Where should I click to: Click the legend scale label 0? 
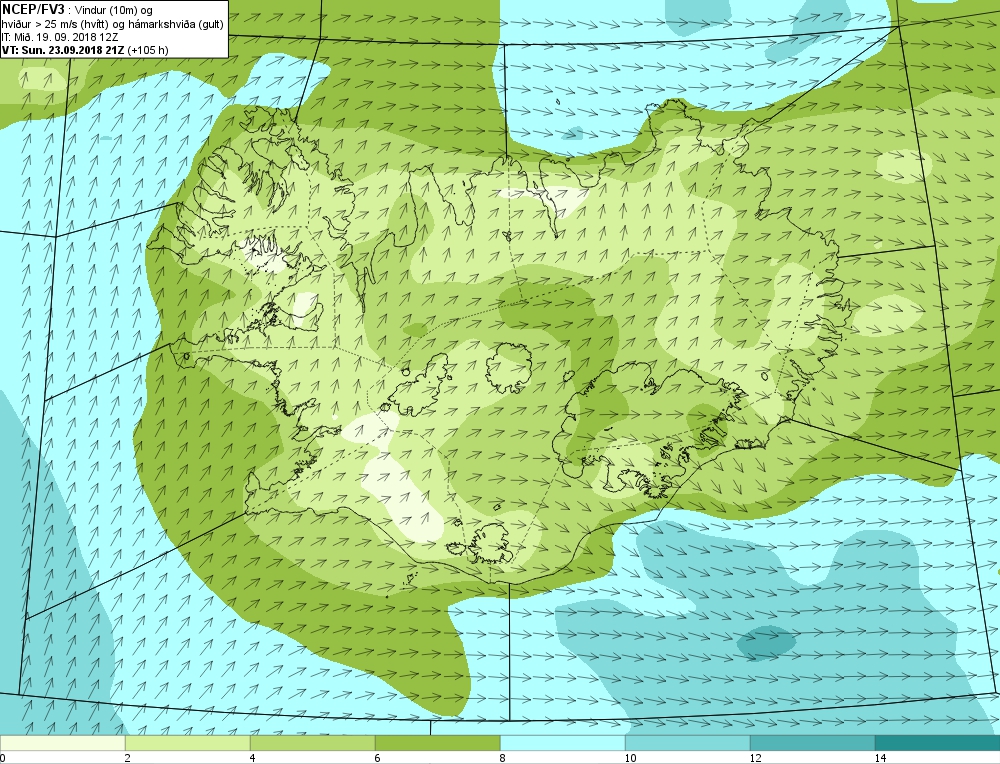tap(3, 758)
